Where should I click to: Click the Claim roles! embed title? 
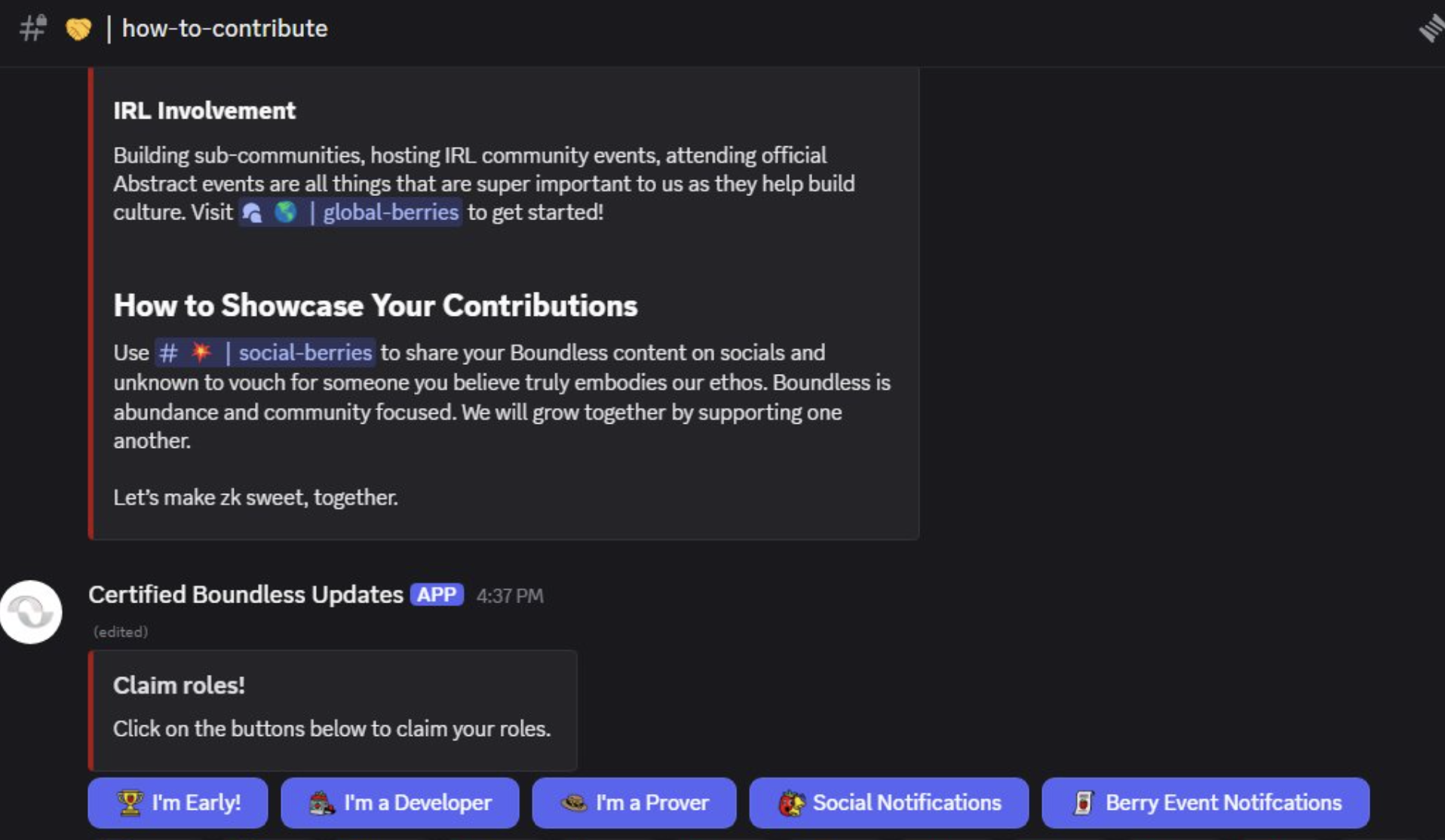(179, 685)
